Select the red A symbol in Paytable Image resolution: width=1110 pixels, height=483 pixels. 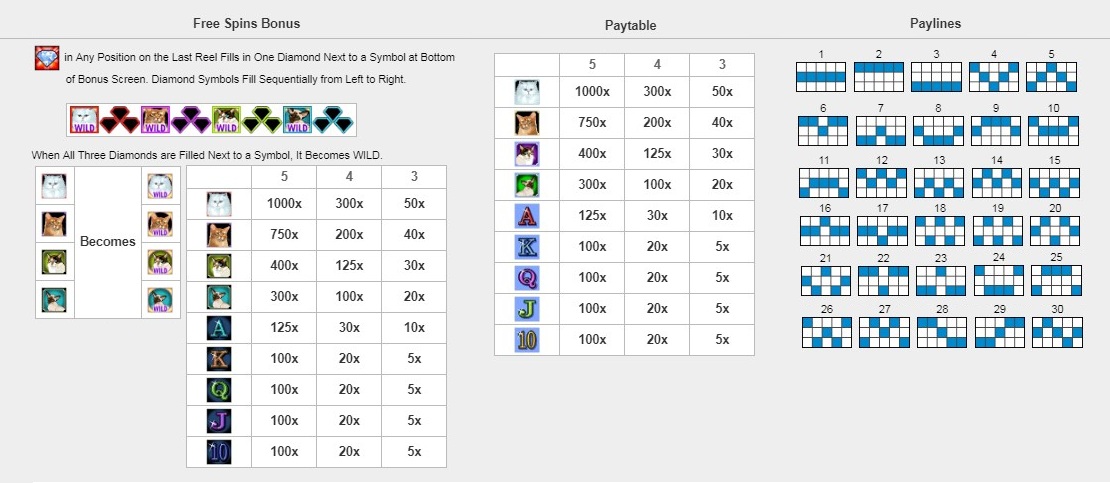[526, 216]
